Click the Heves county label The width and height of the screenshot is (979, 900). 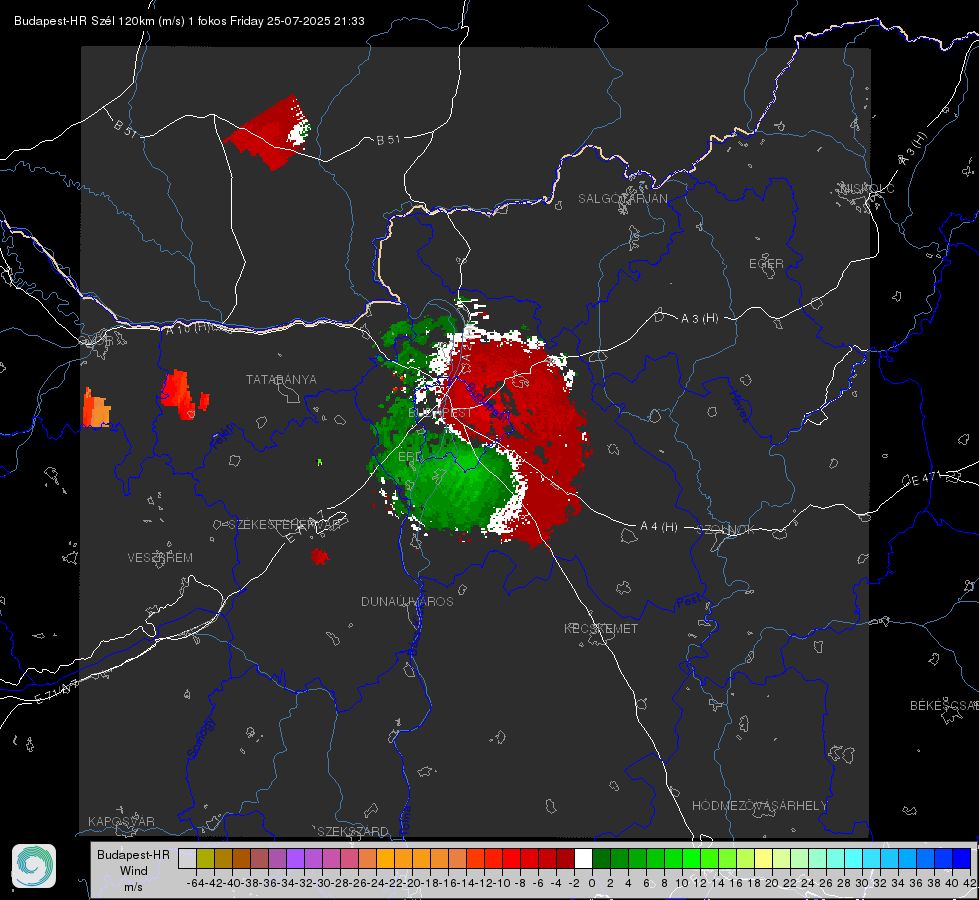(x=739, y=407)
